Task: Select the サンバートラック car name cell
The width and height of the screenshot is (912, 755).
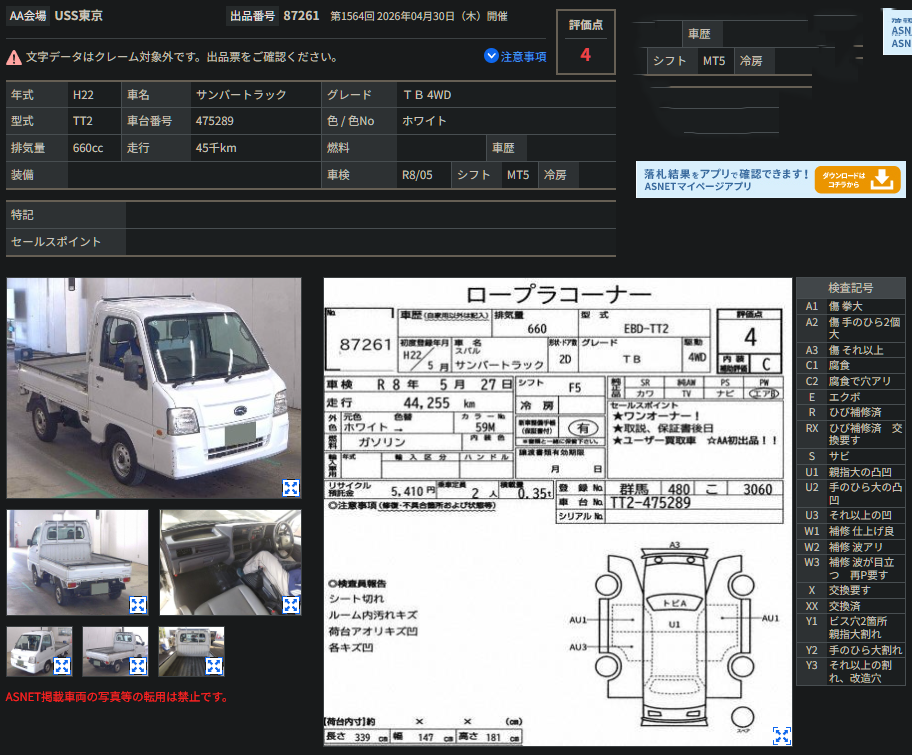Action: (256, 95)
